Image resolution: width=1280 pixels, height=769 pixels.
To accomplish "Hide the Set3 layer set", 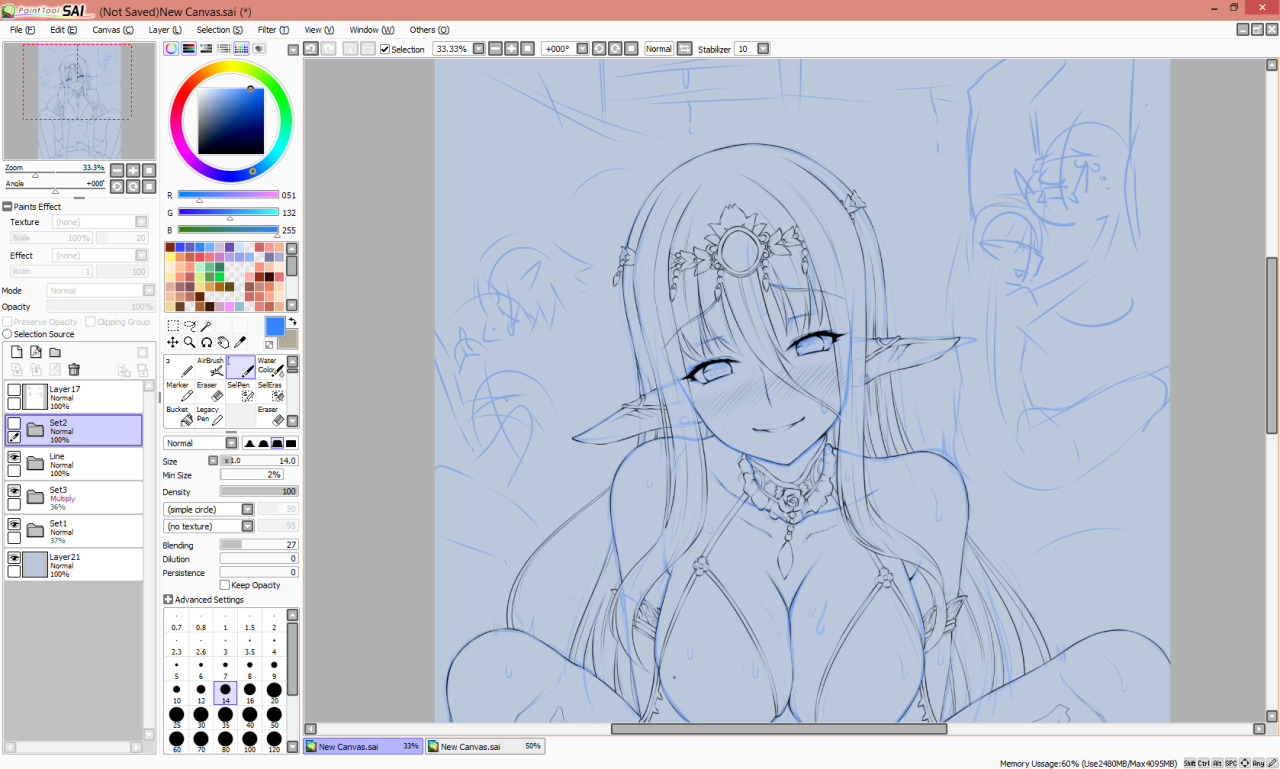I will [x=14, y=491].
